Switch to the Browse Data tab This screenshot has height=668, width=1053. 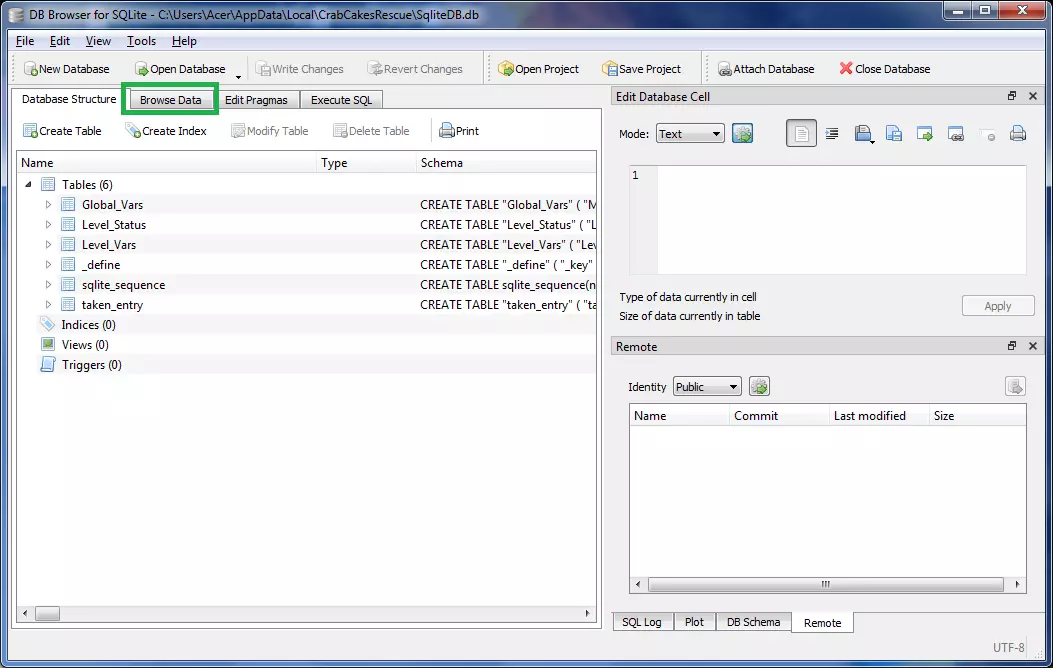click(x=170, y=100)
